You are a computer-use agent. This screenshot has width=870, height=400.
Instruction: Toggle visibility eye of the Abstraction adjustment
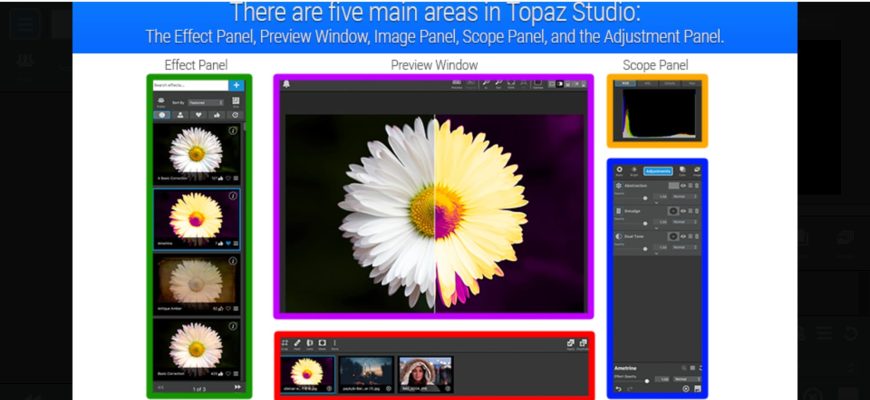point(683,186)
